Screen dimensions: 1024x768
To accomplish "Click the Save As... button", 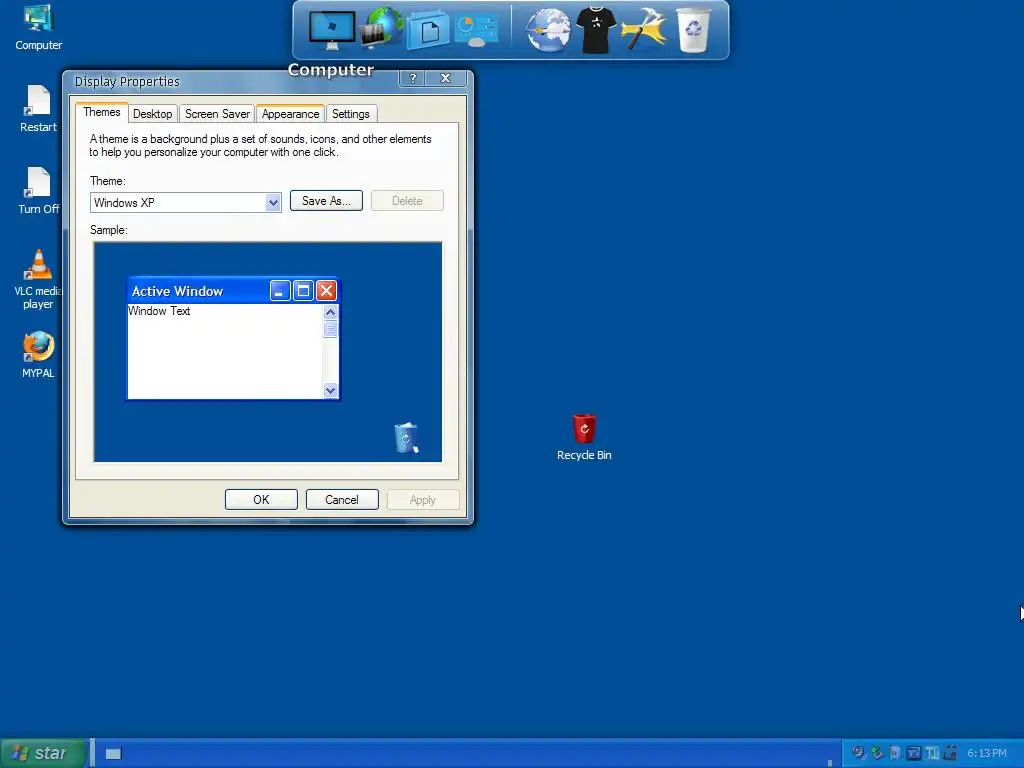I will point(326,201).
